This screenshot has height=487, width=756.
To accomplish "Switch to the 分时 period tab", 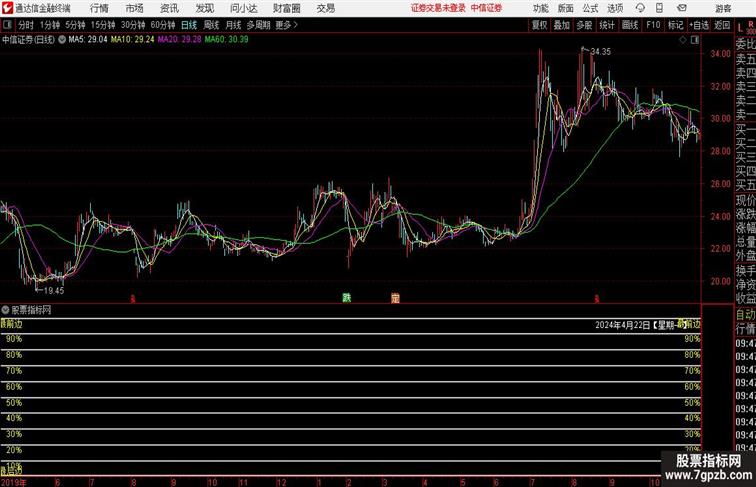I will pos(26,25).
